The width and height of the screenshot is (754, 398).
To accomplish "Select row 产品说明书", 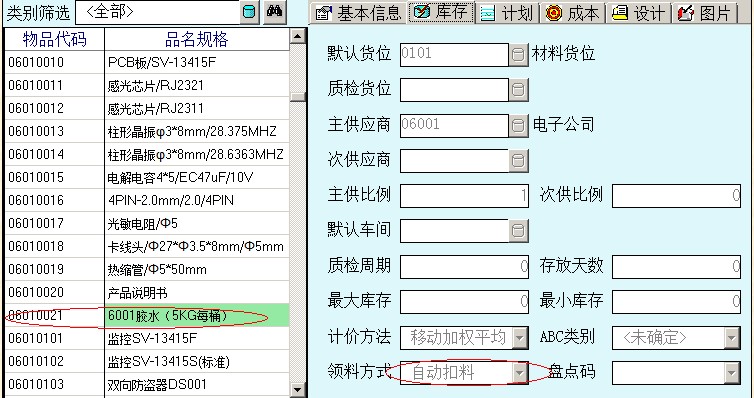I will tap(147, 293).
